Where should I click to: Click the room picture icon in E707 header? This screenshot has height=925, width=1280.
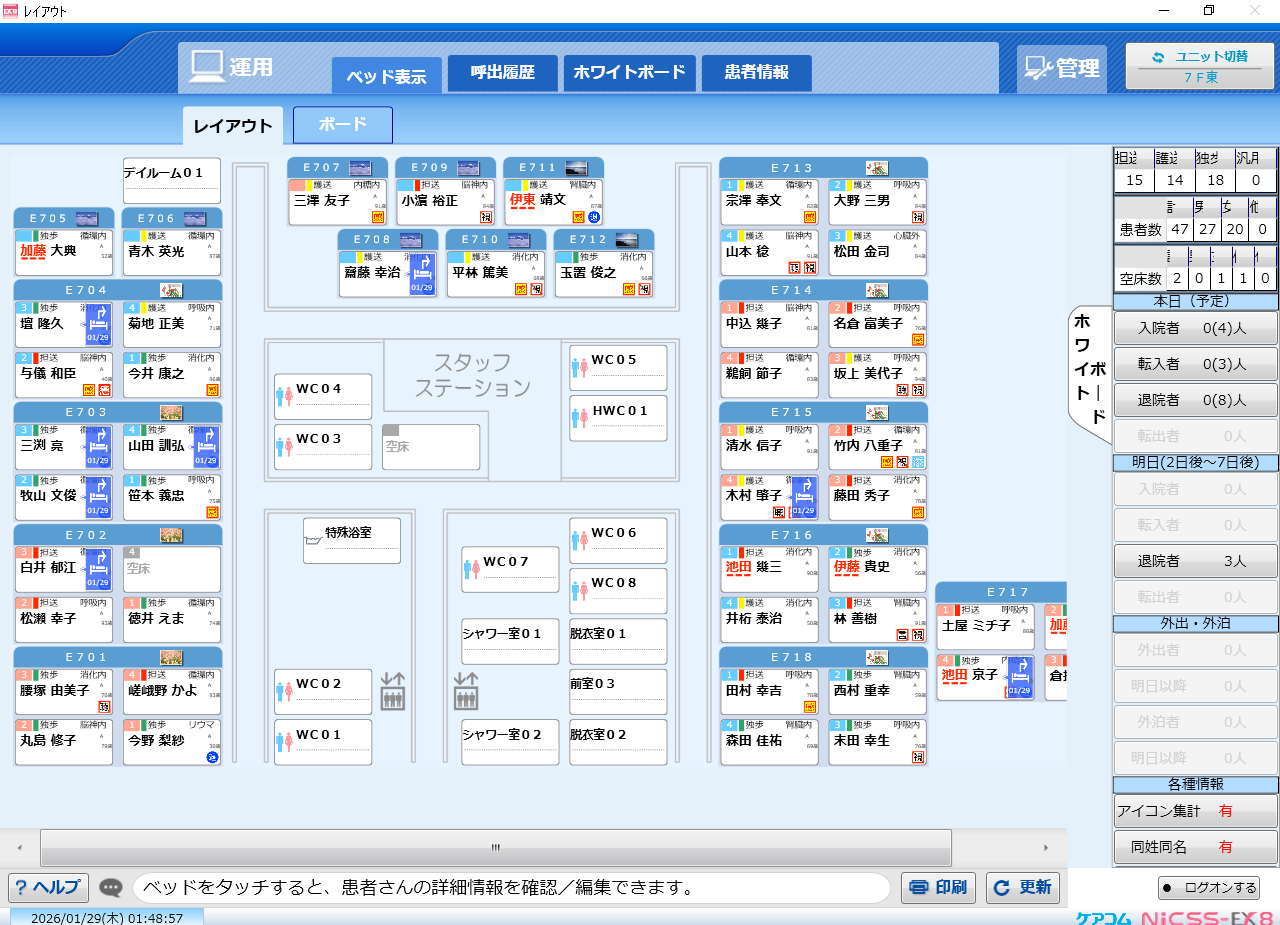[360, 168]
